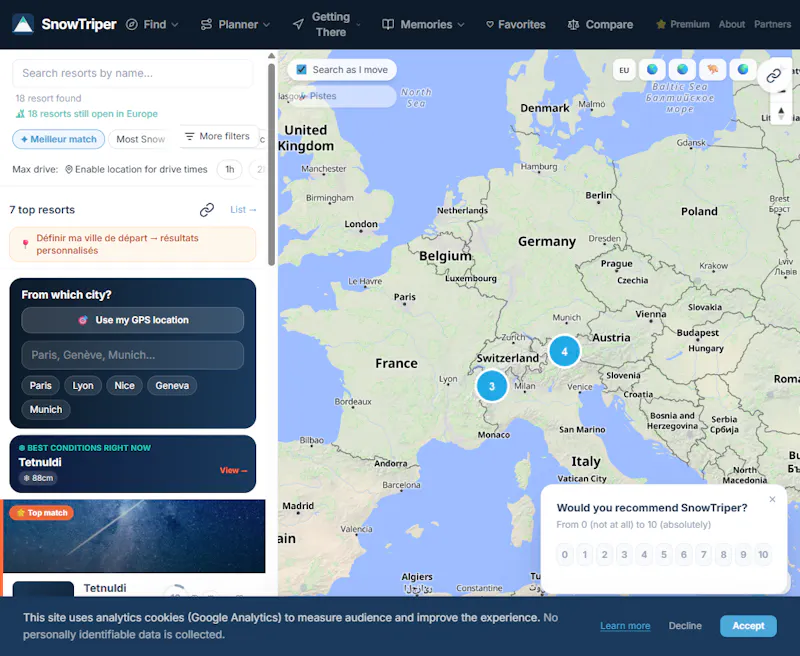The width and height of the screenshot is (800, 656).
Task: Open the More filters panel
Action: (218, 136)
